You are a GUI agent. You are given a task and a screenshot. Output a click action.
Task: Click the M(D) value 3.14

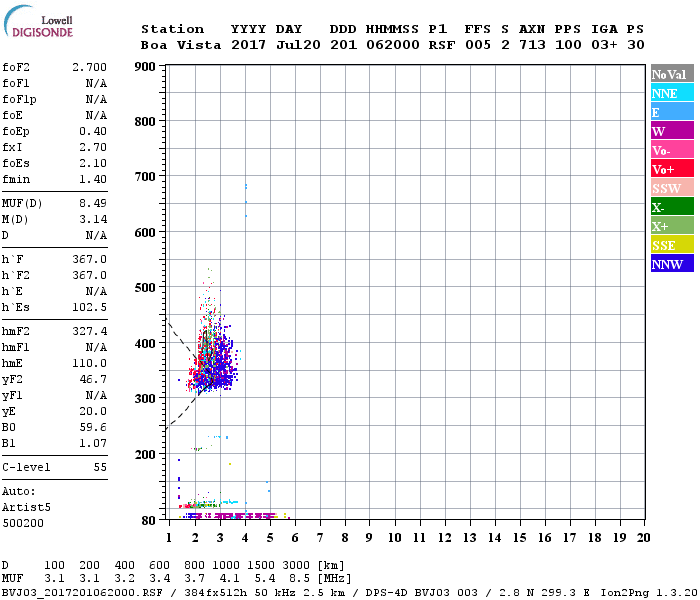(x=93, y=220)
